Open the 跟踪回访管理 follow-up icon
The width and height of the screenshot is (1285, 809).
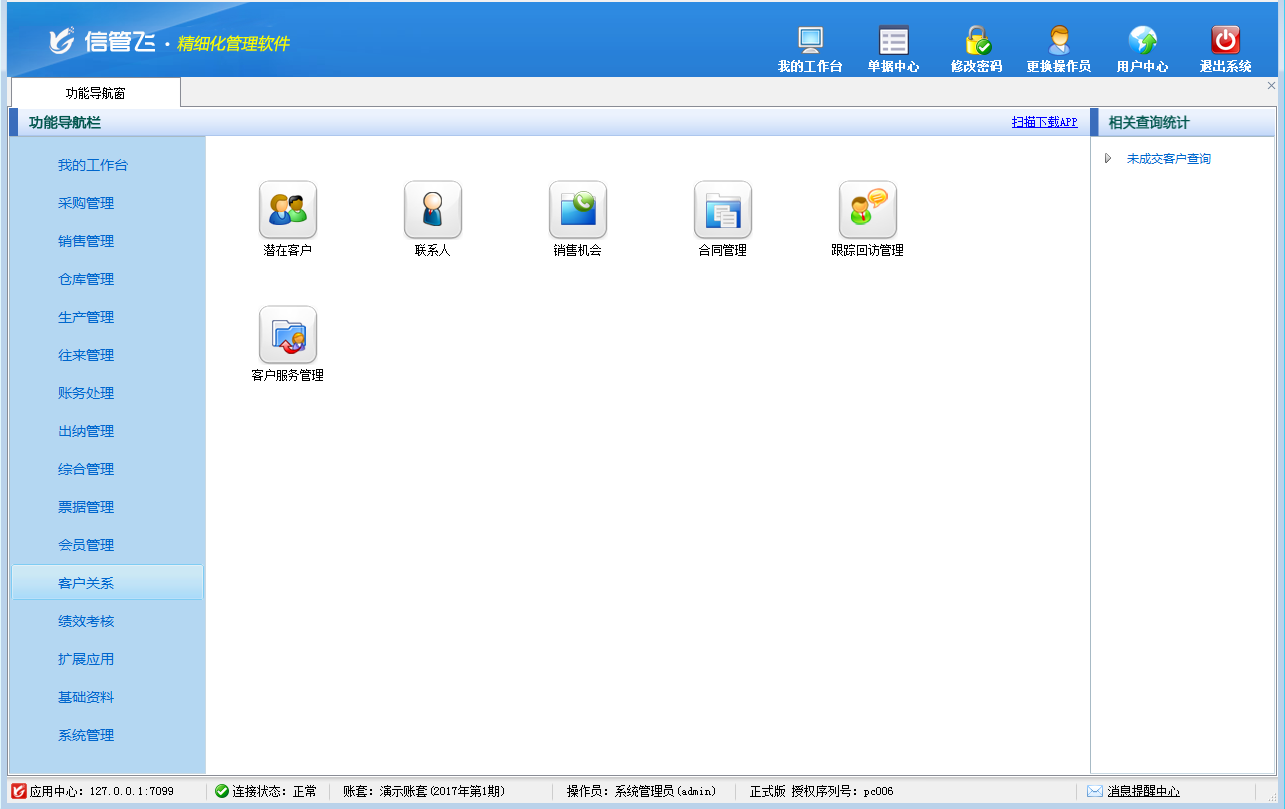[x=868, y=210]
